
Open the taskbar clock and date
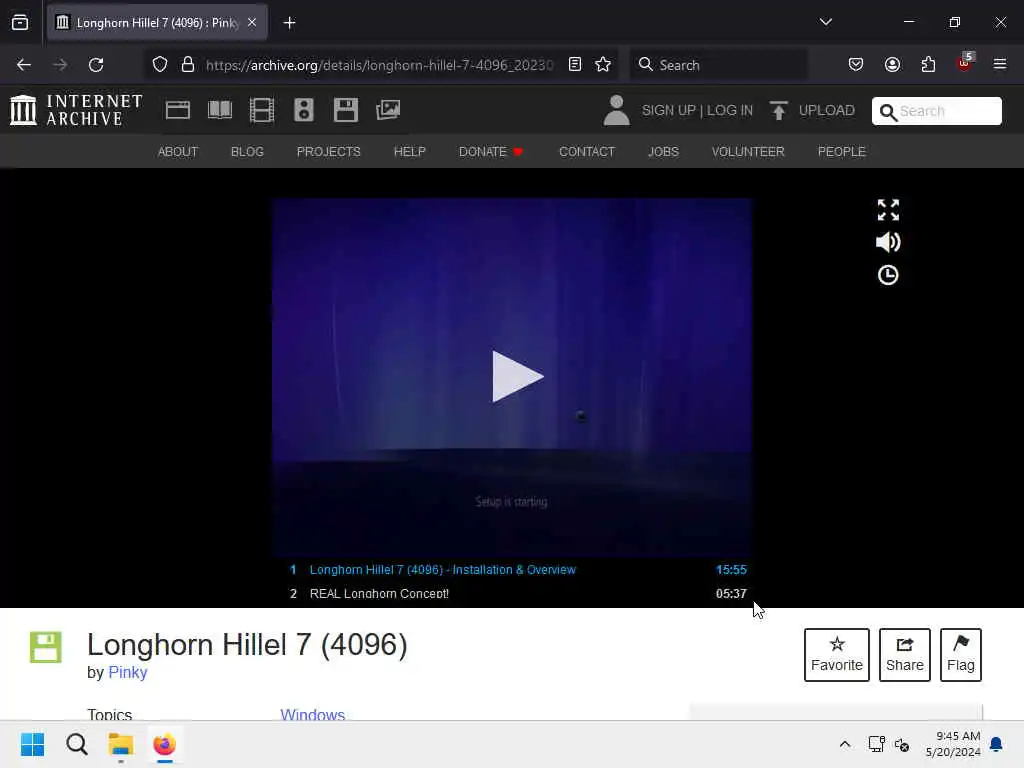pos(953,744)
